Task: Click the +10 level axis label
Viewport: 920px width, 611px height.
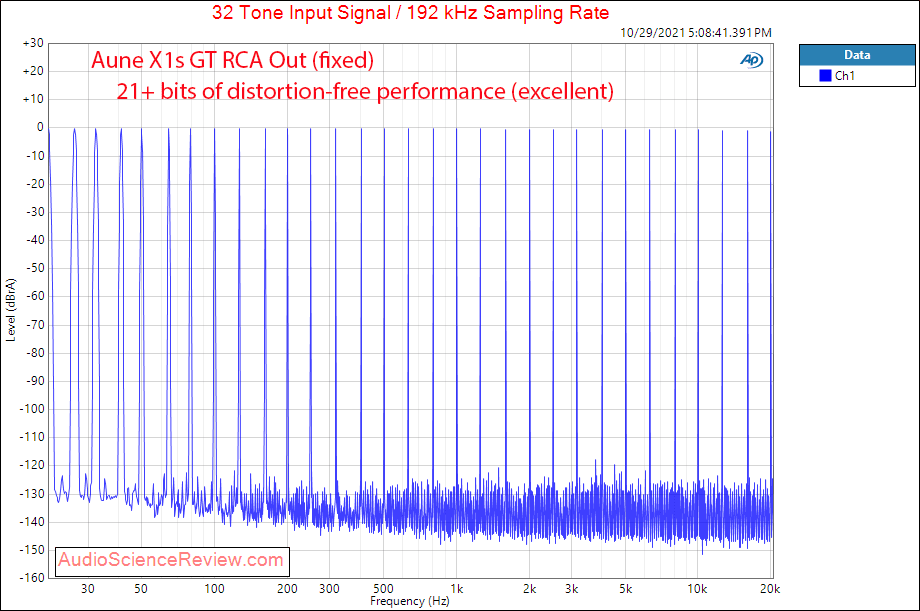Action: [x=33, y=99]
